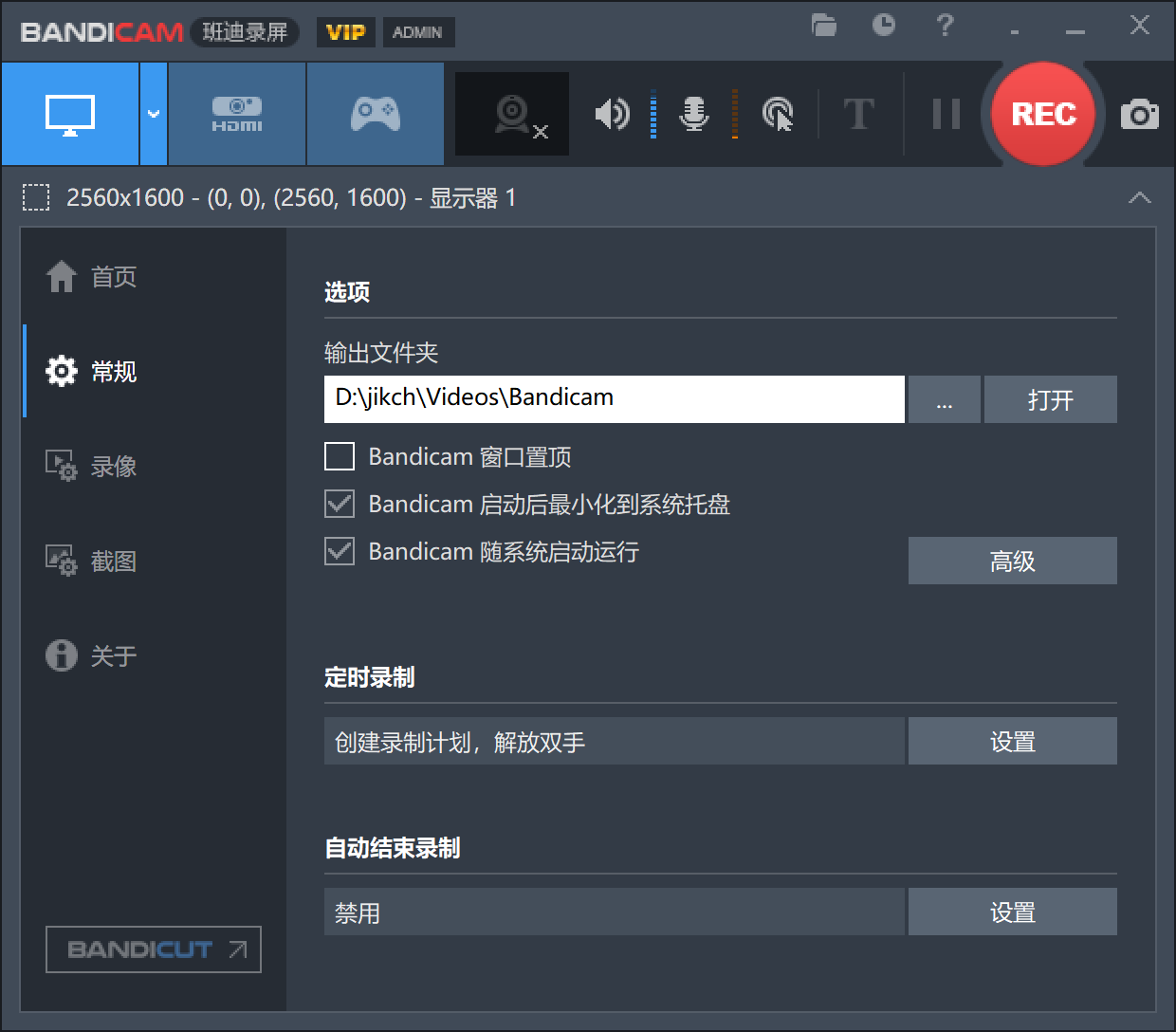Open help question mark icon
Screen dimensions: 1176x1032
944,26
